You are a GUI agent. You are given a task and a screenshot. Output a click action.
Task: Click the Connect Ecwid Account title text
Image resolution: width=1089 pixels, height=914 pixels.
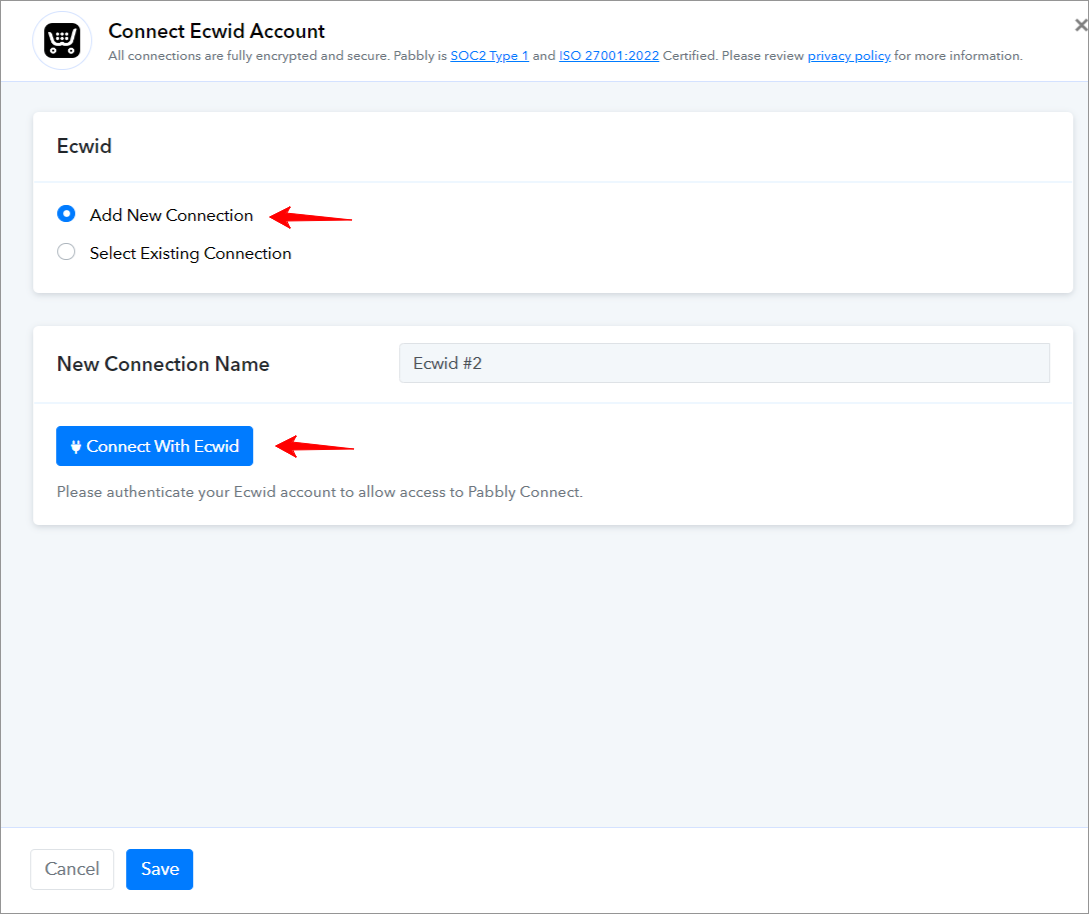click(217, 31)
